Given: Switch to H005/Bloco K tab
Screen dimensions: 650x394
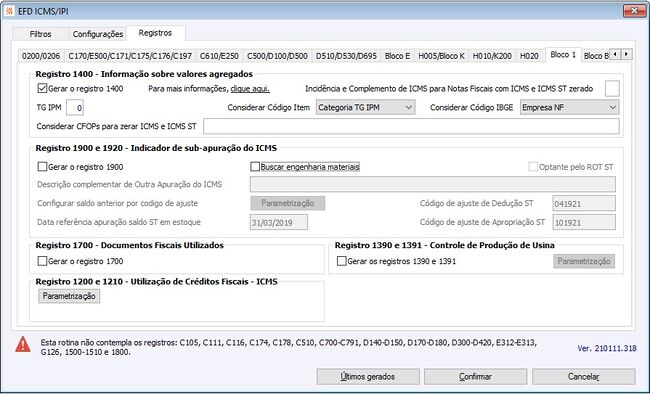Looking at the screenshot, I should pos(441,56).
